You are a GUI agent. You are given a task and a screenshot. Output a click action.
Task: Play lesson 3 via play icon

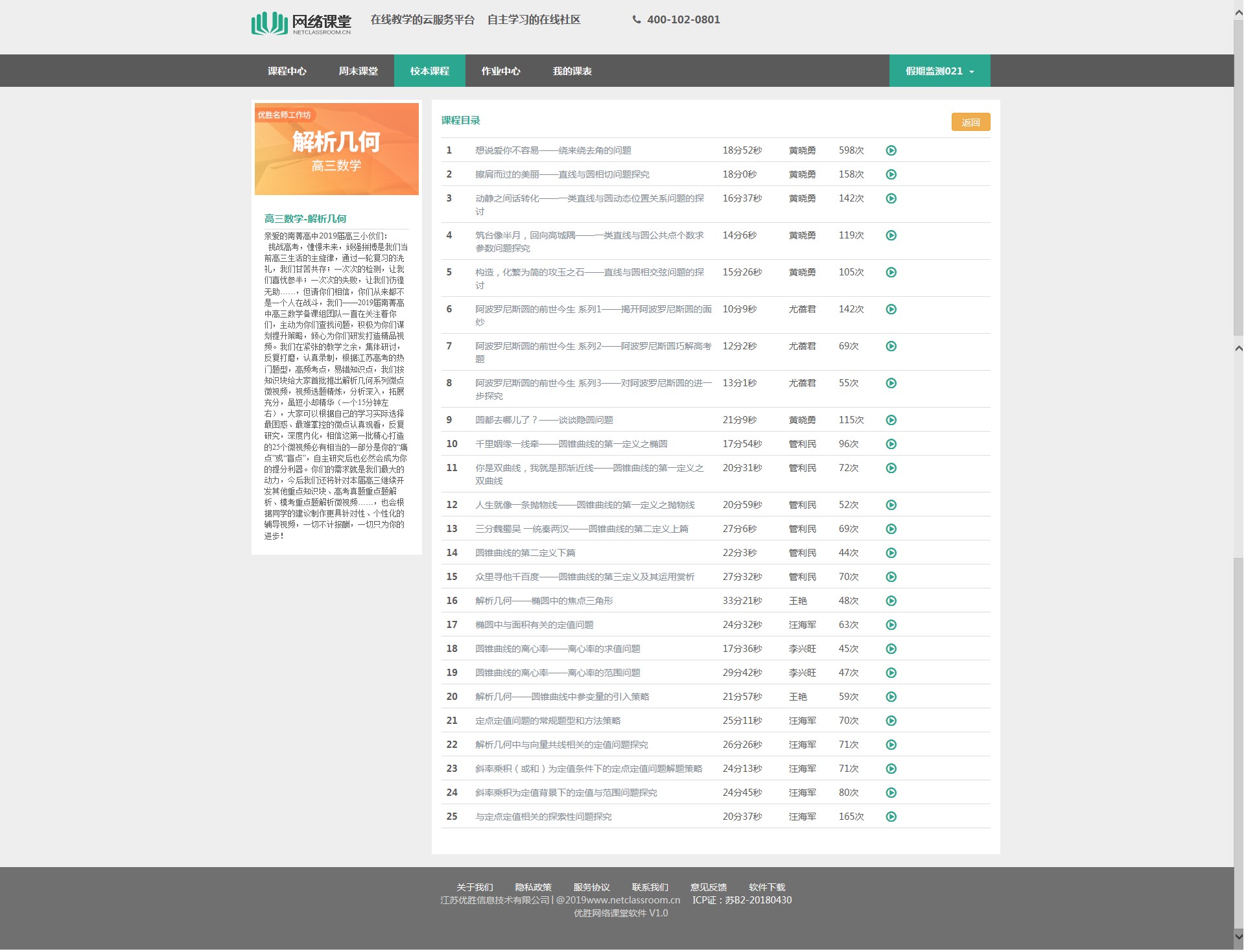(893, 199)
